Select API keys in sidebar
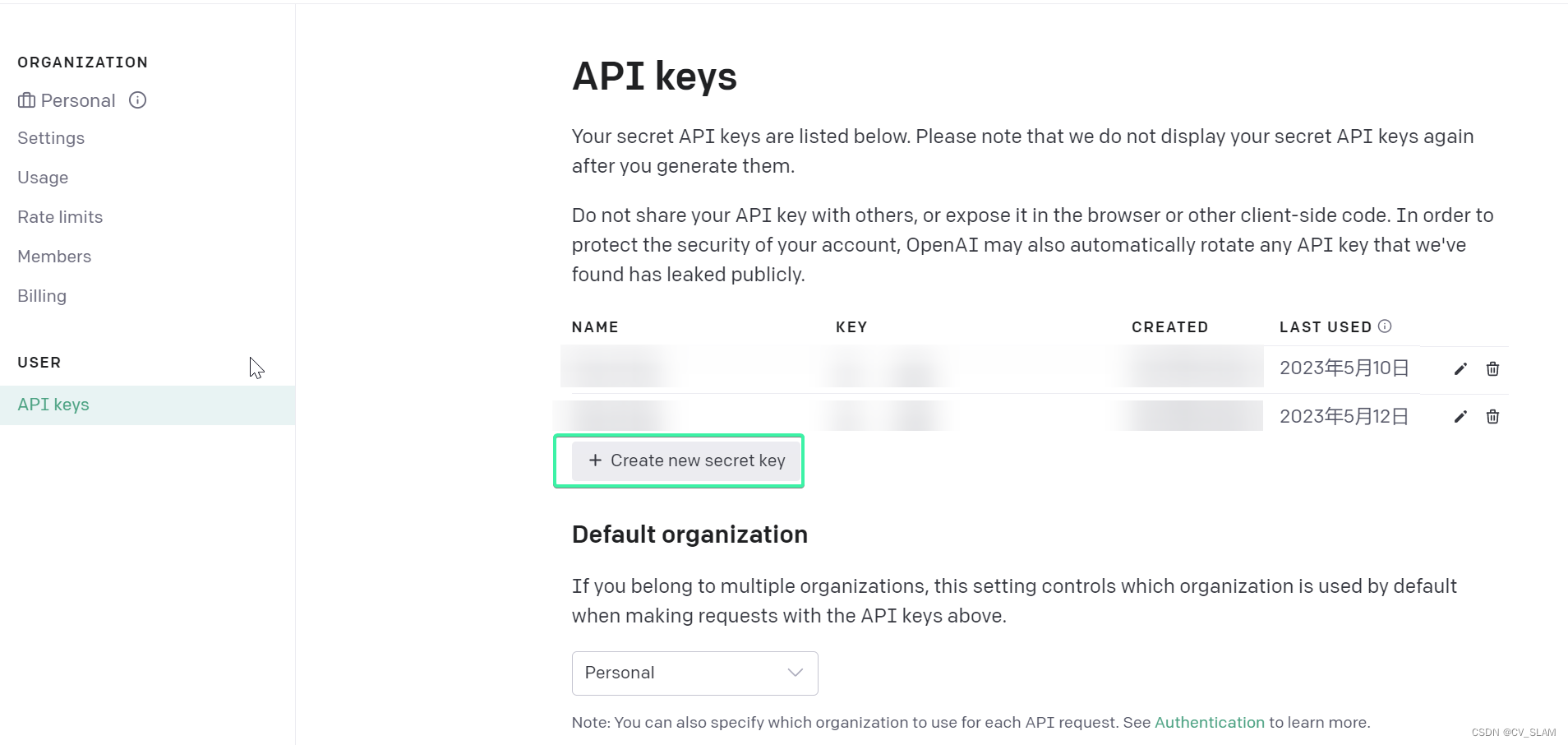 pyautogui.click(x=53, y=405)
